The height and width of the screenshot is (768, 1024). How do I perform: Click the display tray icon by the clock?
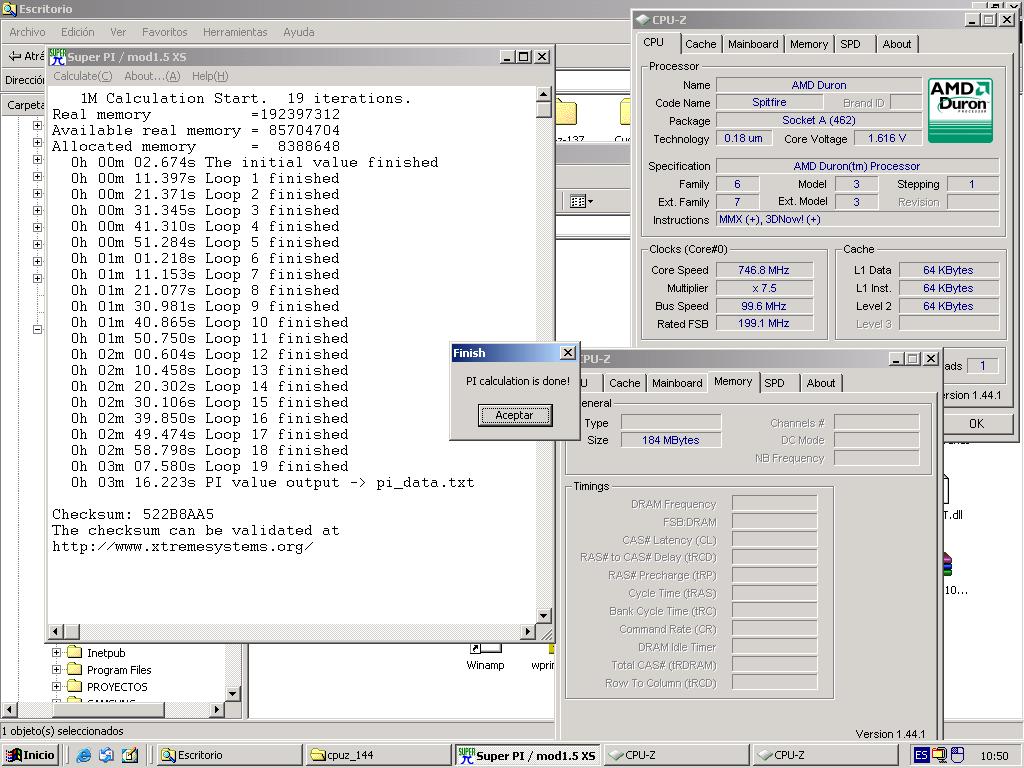coord(939,755)
